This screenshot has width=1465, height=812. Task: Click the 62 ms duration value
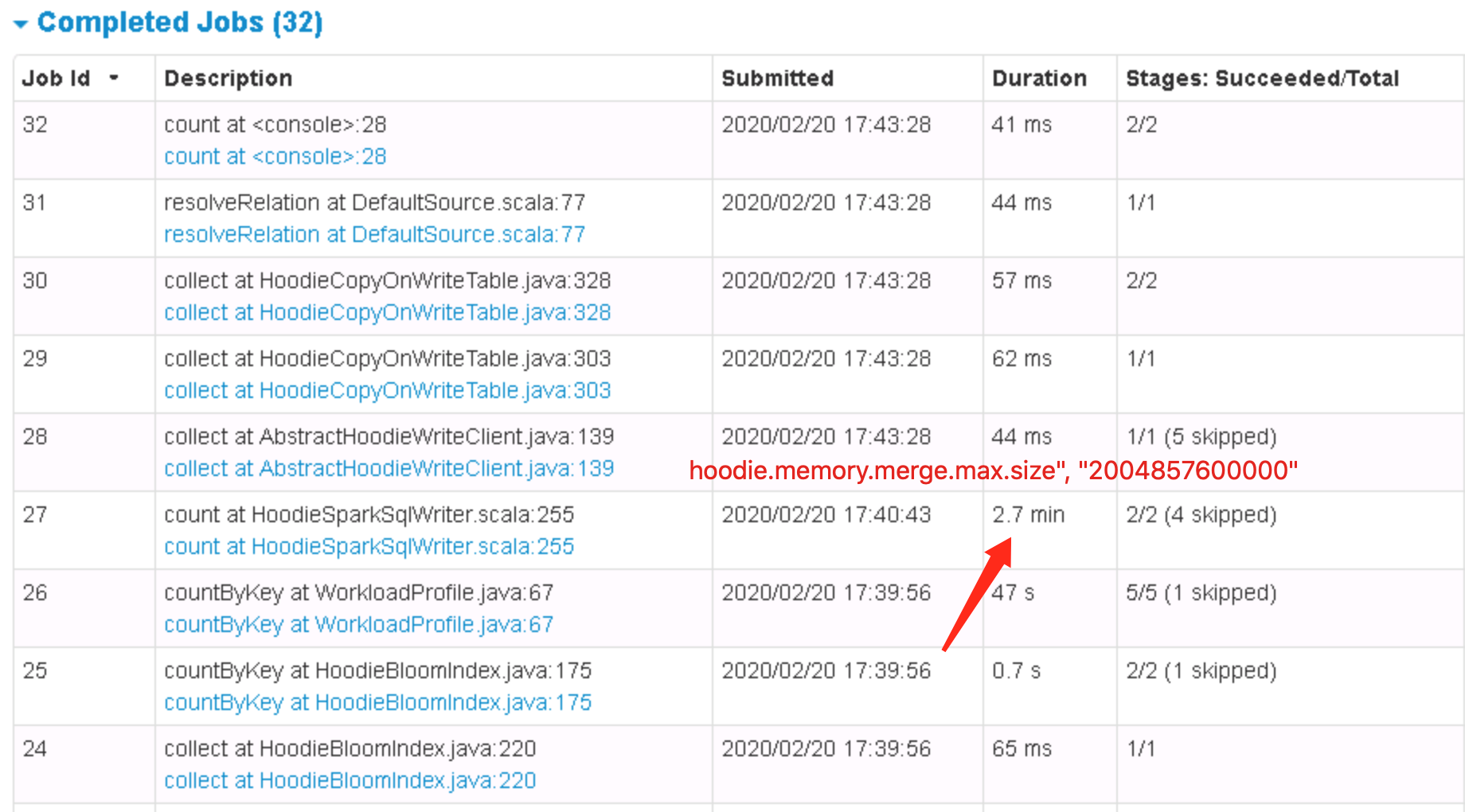[x=1022, y=358]
